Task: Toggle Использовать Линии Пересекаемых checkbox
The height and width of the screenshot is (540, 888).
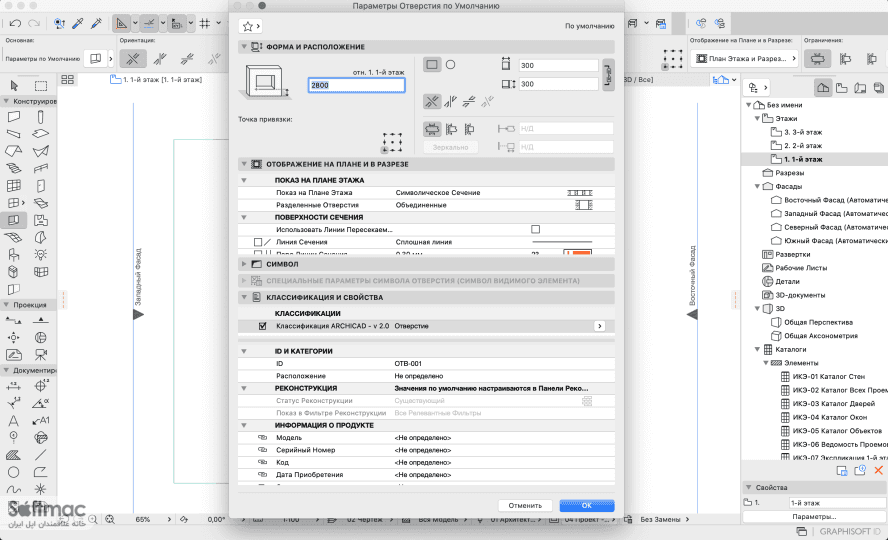Action: [535, 229]
